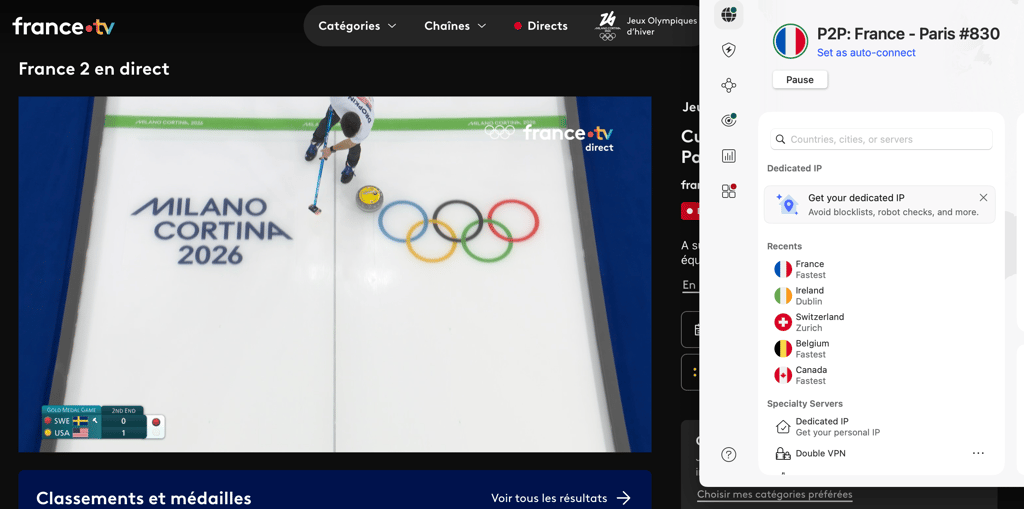Screen dimensions: 1024x509
Task: Click Classements et médailles heading
Action: click(144, 498)
